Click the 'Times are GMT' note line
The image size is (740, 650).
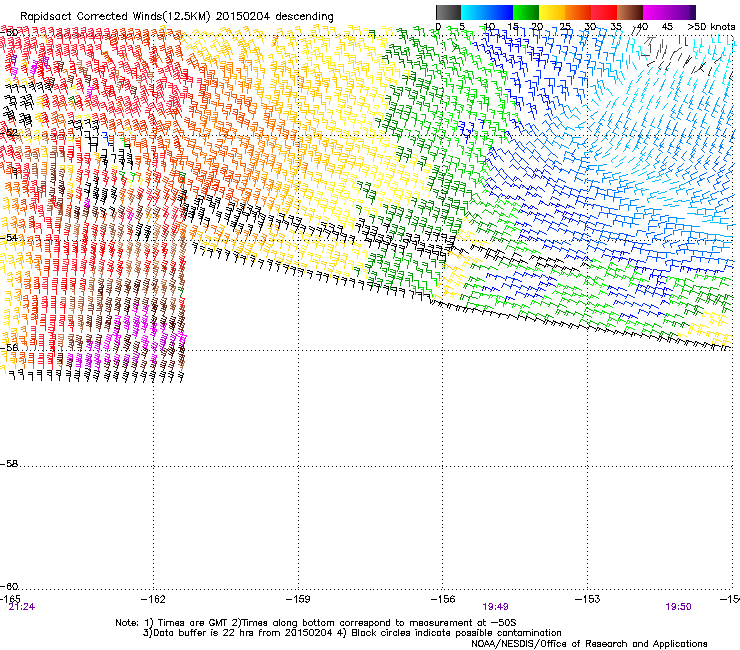(x=316, y=623)
